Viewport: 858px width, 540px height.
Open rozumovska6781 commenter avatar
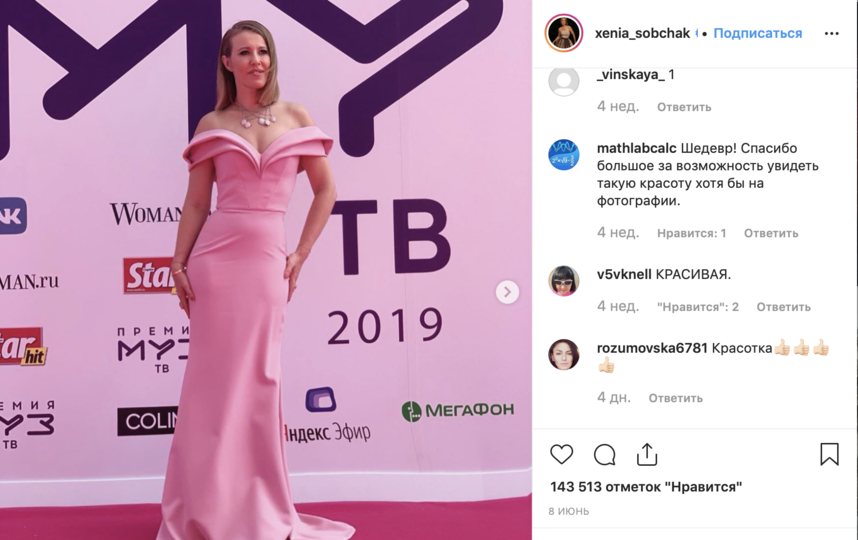pyautogui.click(x=564, y=355)
